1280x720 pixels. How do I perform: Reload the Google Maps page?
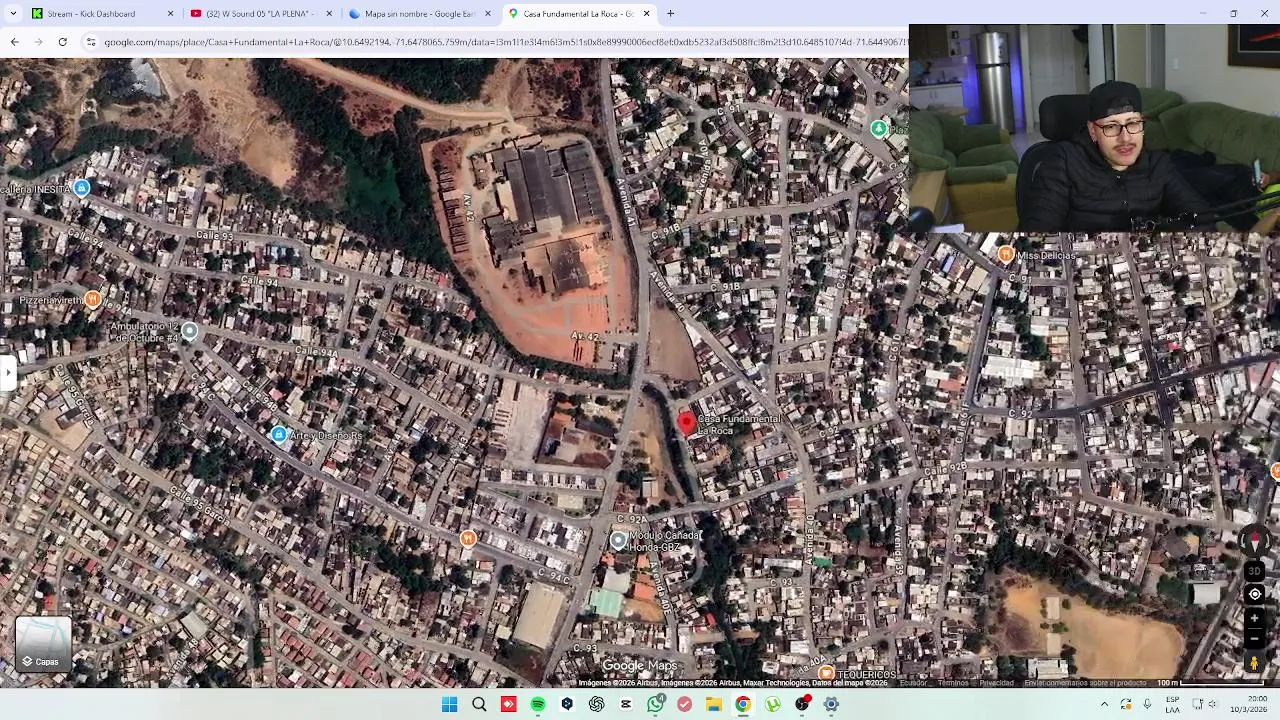[x=62, y=42]
